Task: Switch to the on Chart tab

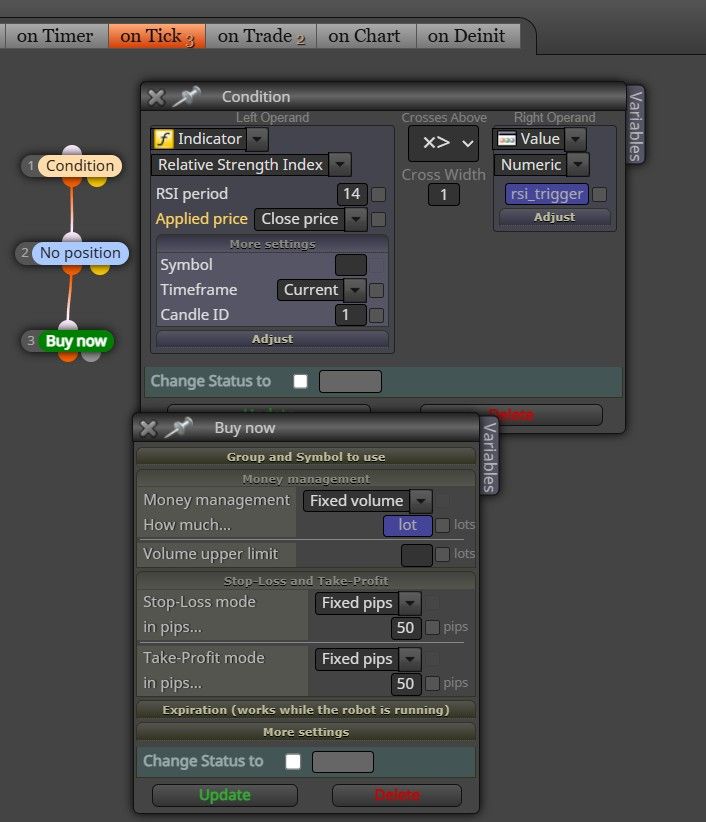Action: [364, 36]
